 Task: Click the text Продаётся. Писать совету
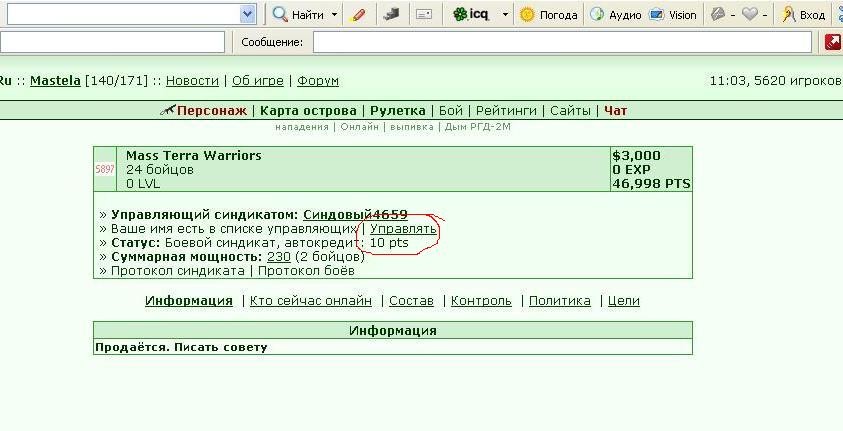pyautogui.click(x=181, y=347)
